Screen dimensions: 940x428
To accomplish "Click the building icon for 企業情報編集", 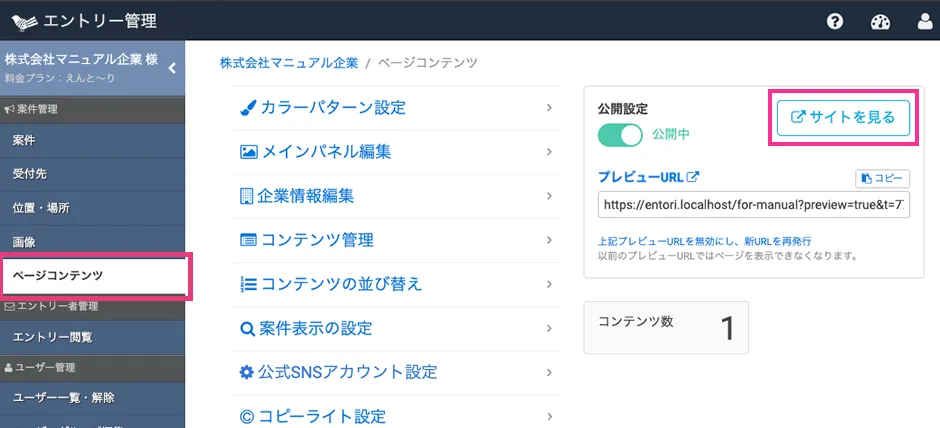I will click(x=246, y=196).
